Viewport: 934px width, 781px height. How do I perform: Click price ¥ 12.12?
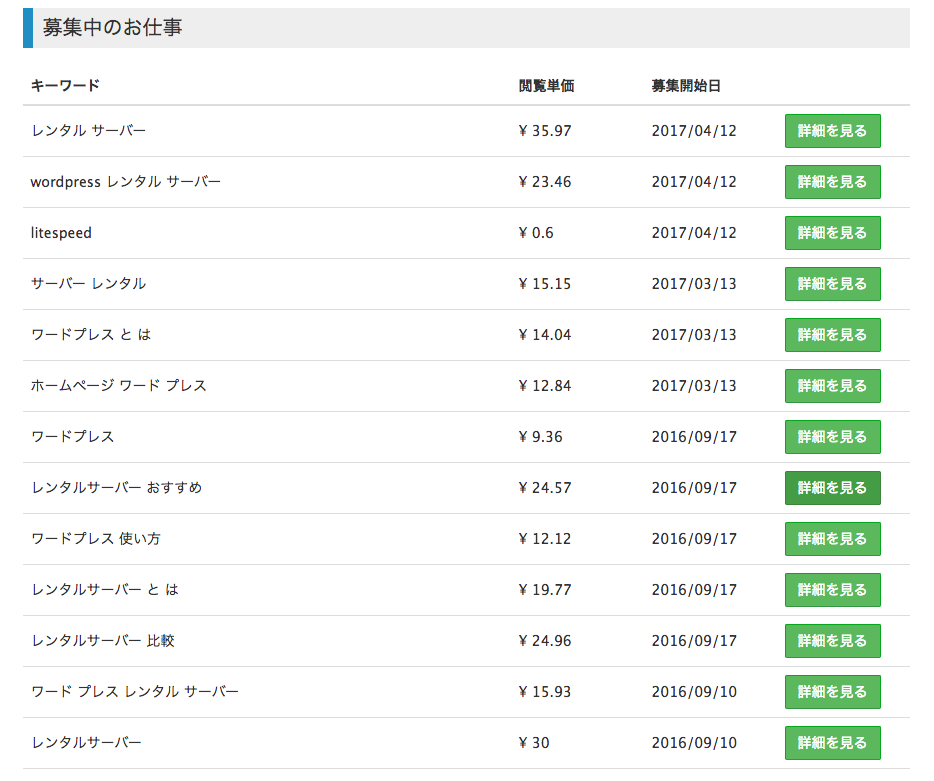[x=544, y=539]
